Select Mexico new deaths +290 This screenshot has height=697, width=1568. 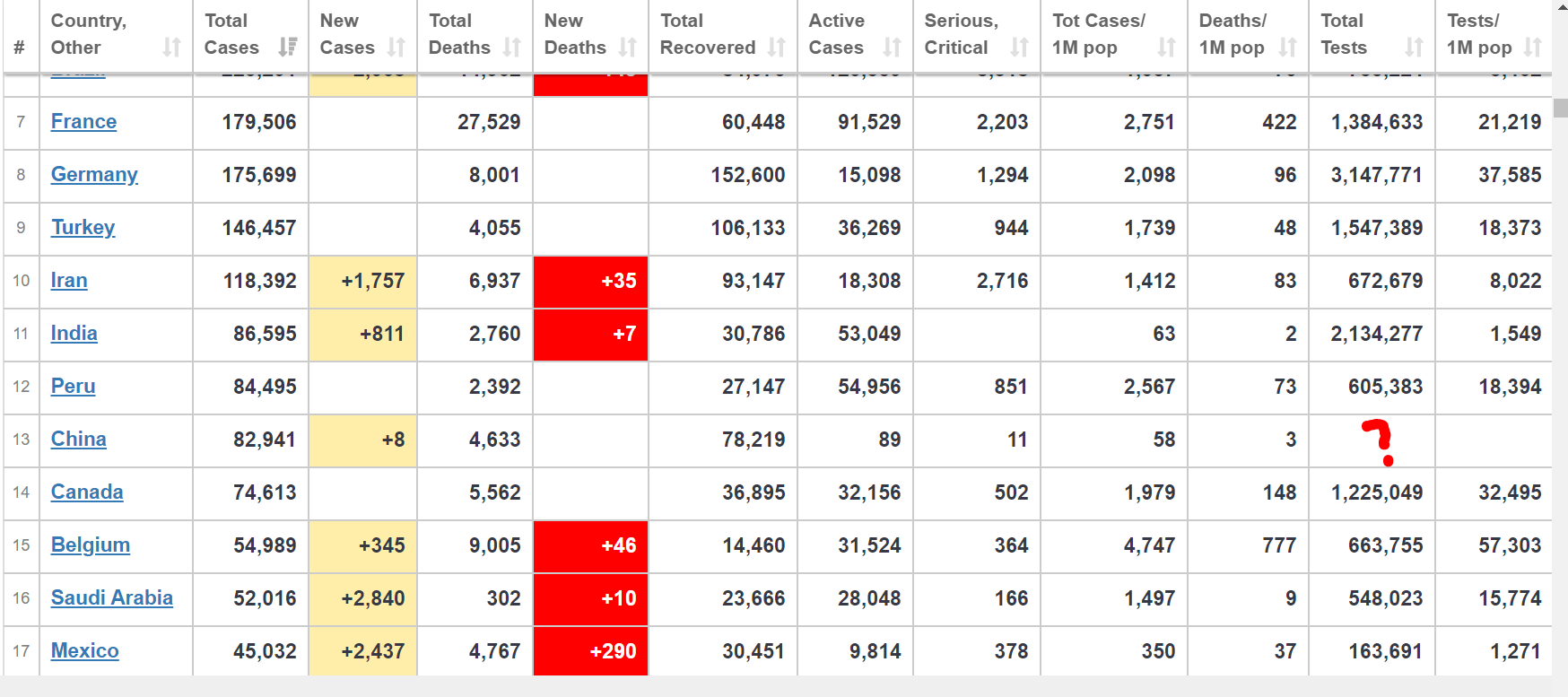point(614,651)
